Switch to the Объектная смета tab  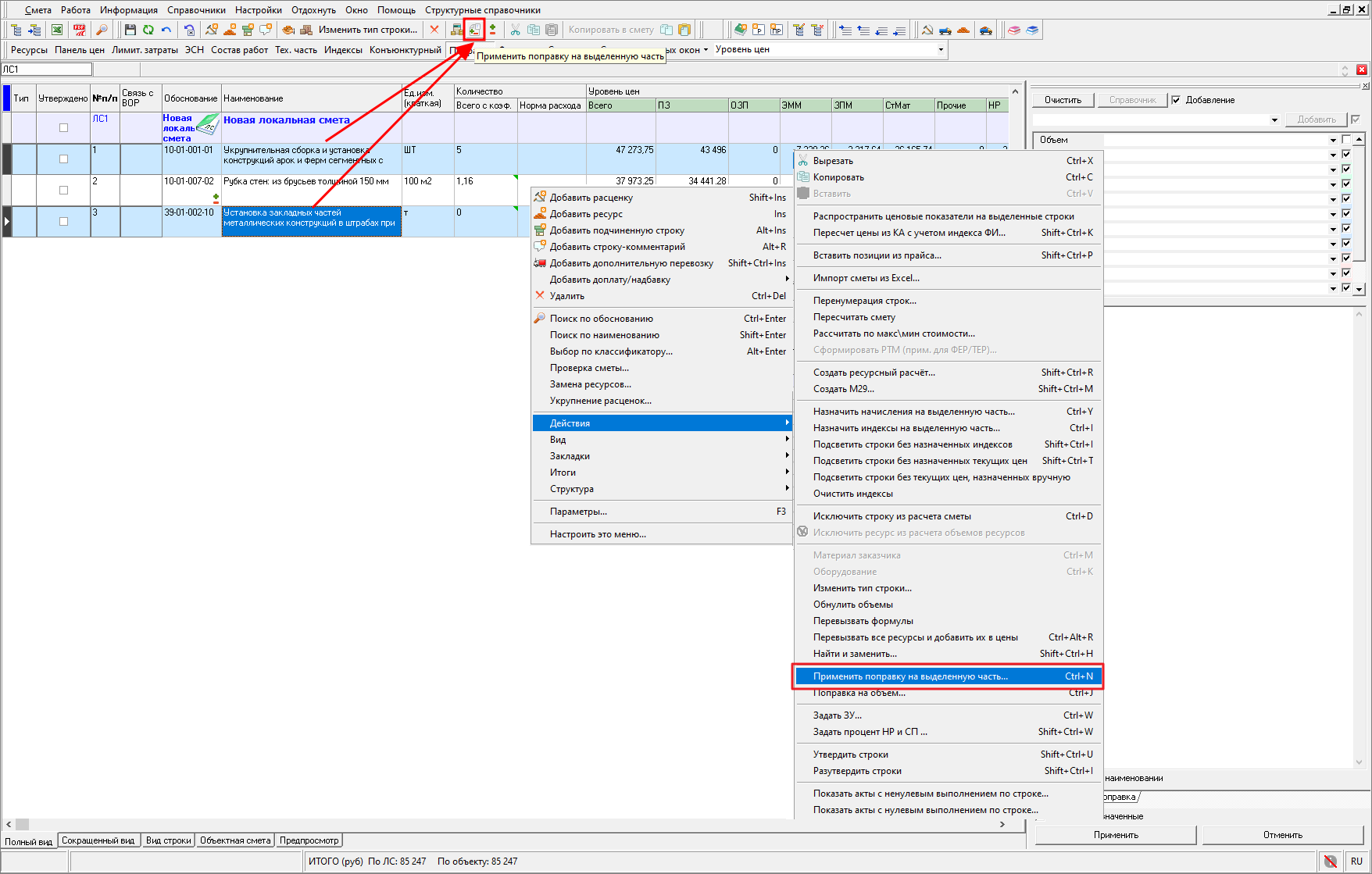(234, 840)
